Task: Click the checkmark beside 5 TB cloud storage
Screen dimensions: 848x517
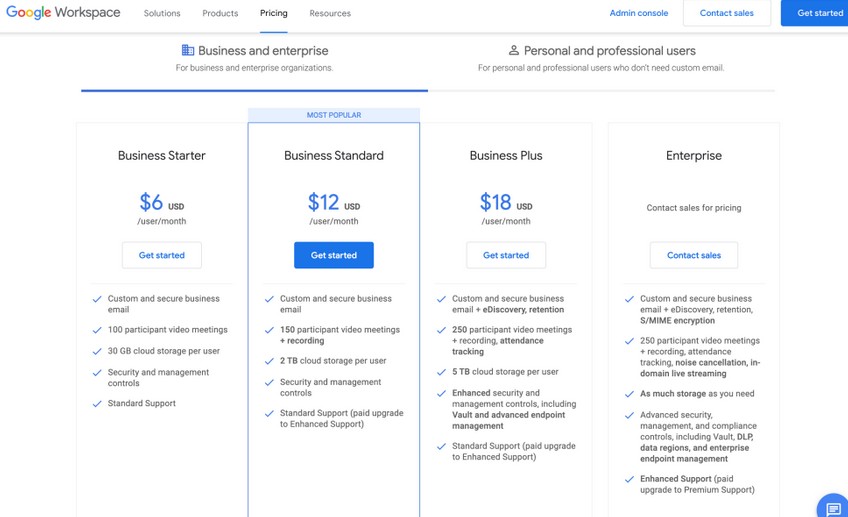Action: [x=441, y=372]
